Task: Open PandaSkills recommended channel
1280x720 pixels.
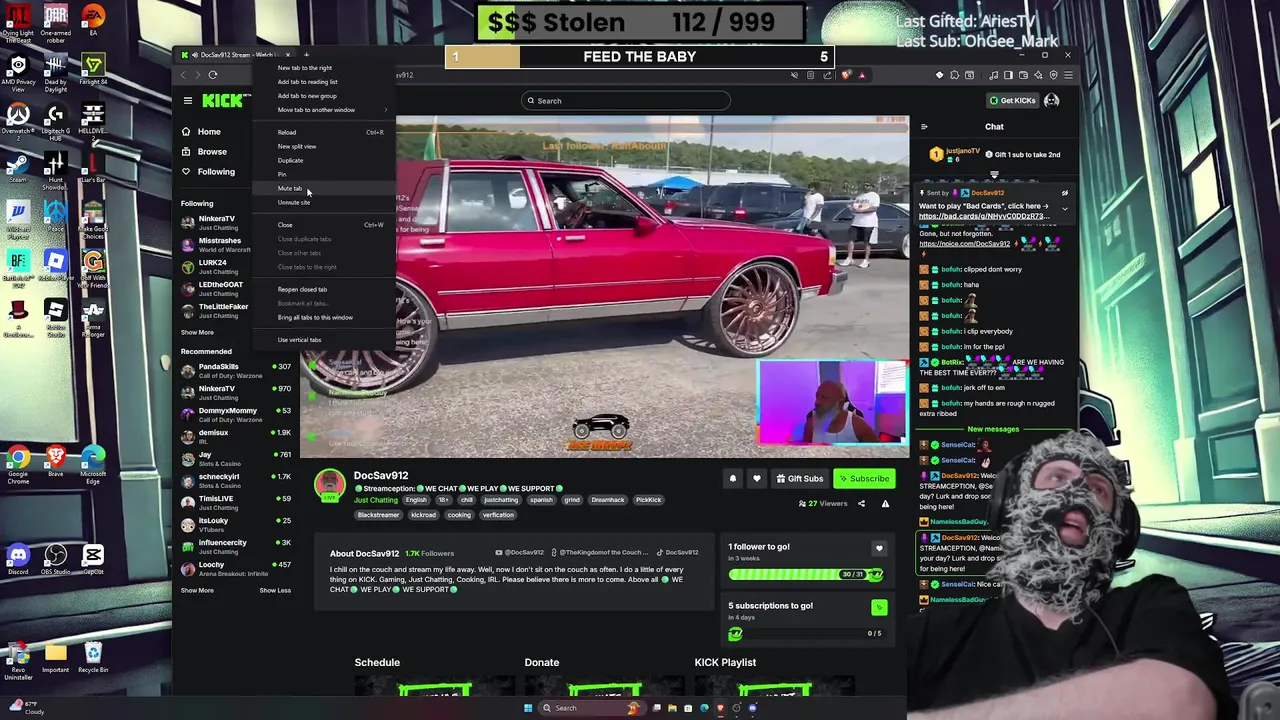Action: click(236, 371)
